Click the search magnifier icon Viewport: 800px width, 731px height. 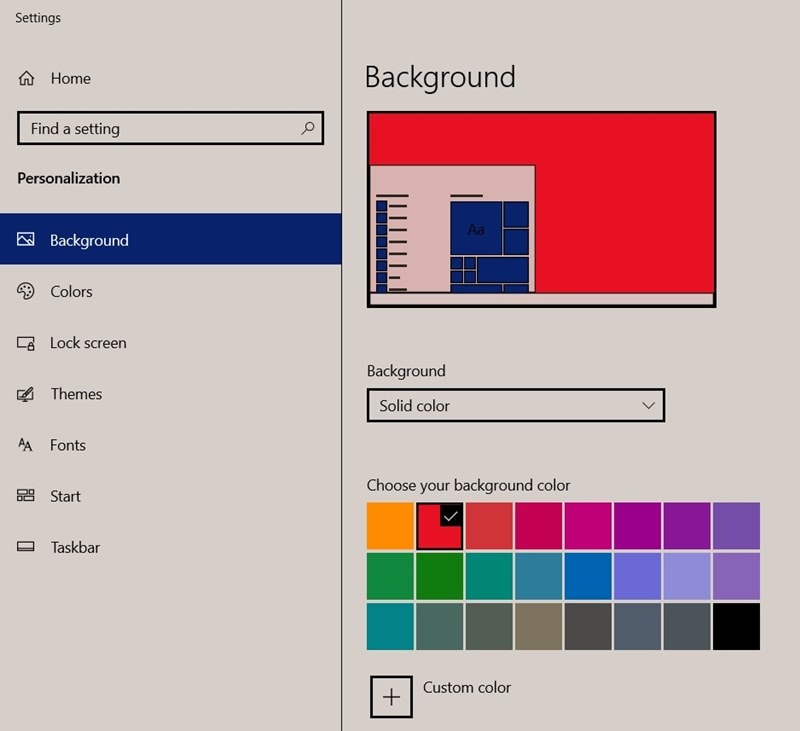(x=308, y=128)
